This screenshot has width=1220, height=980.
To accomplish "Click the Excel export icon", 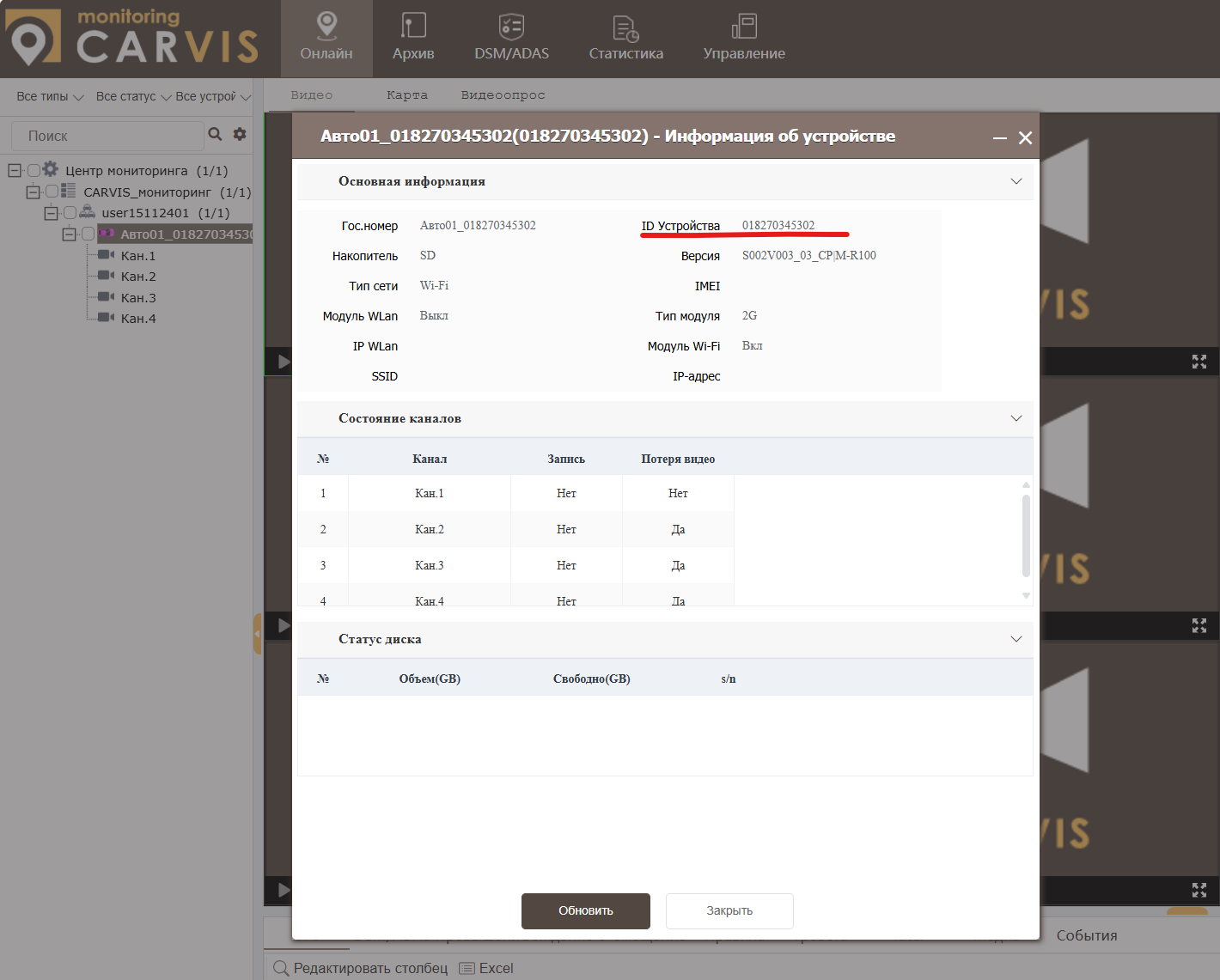I will (x=467, y=968).
